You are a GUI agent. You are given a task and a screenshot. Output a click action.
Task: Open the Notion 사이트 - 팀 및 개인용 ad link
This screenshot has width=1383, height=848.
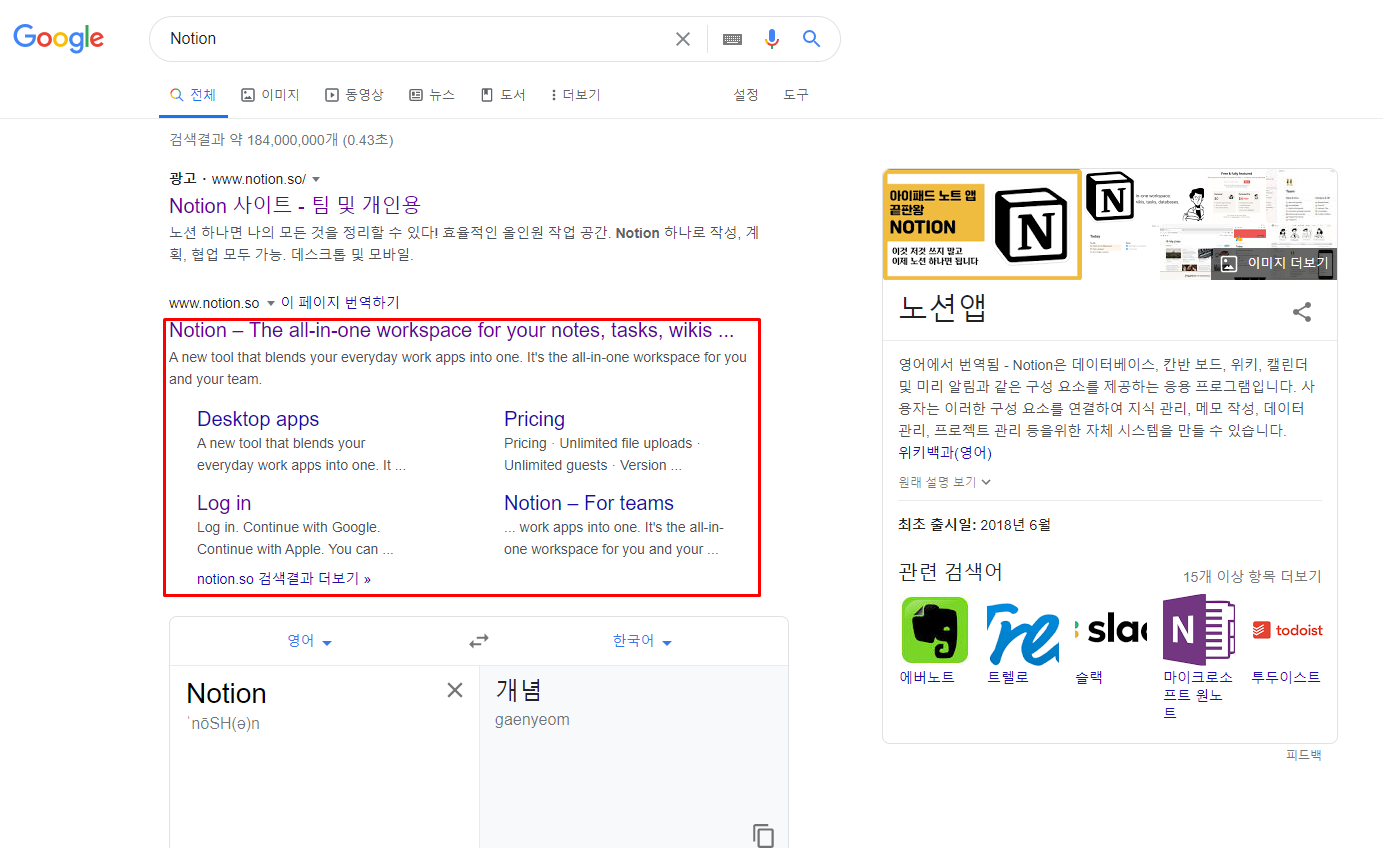tap(295, 205)
